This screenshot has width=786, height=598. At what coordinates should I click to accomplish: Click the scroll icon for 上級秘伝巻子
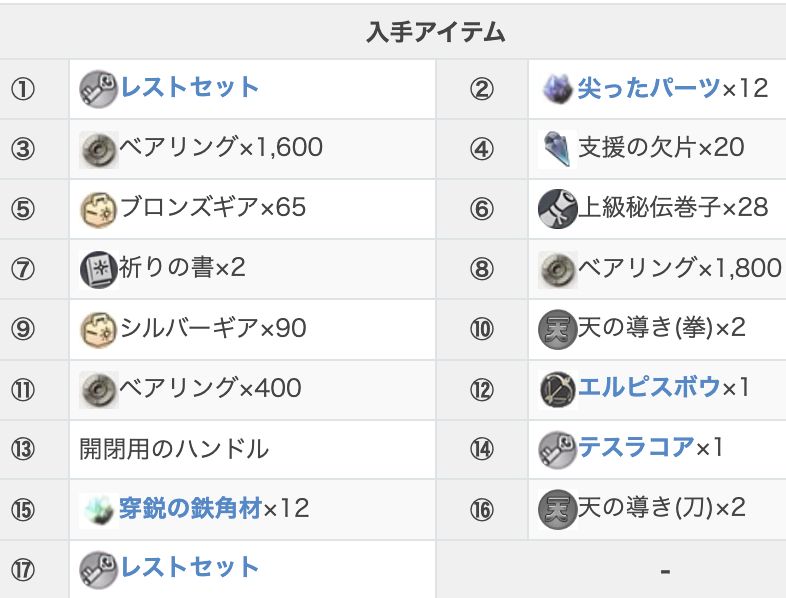pos(556,208)
